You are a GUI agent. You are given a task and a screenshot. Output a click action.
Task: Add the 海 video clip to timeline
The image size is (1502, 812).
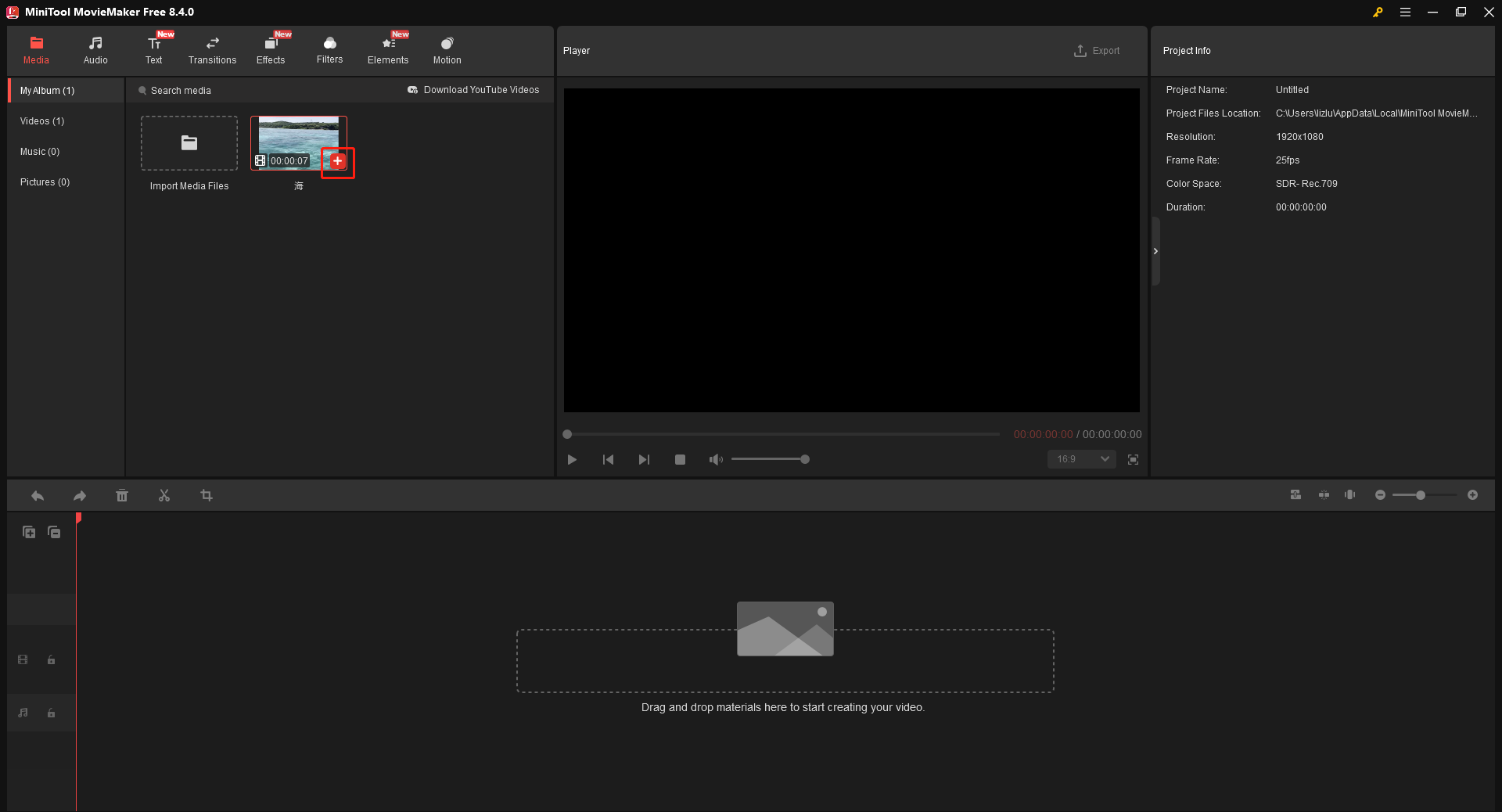click(337, 161)
